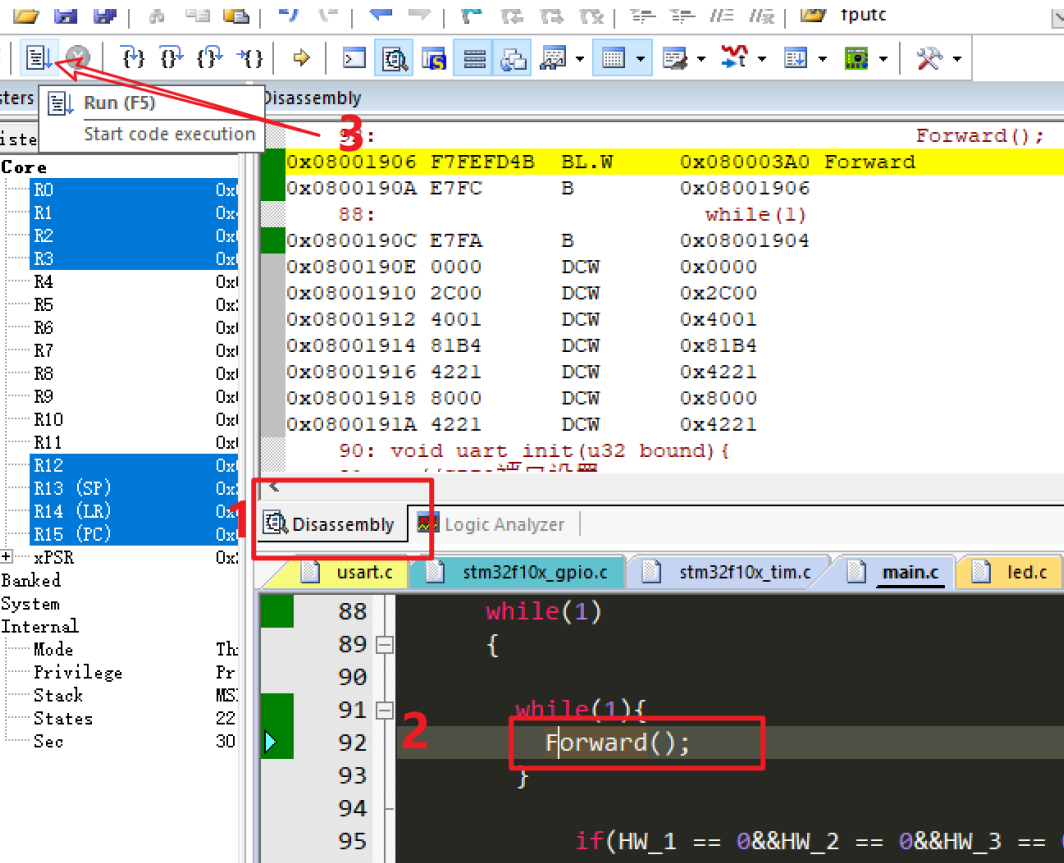Open the Symbols Window
This screenshot has height=863, width=1064.
point(434,58)
